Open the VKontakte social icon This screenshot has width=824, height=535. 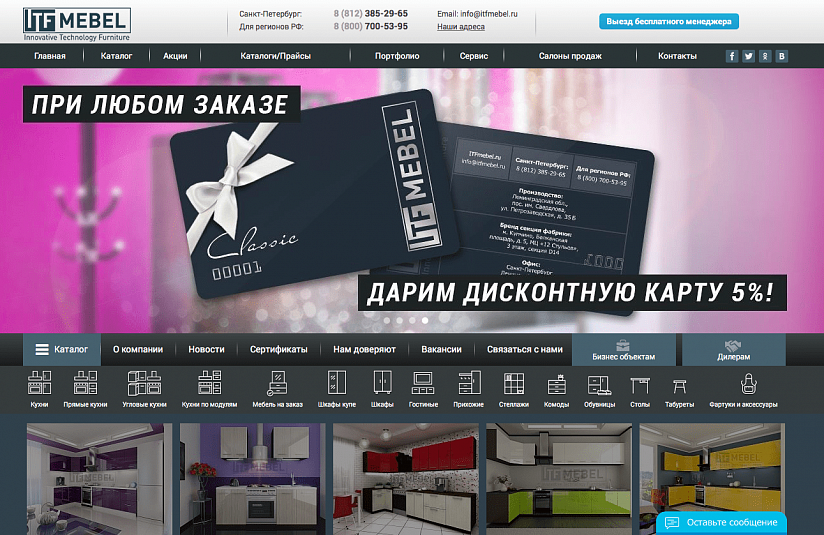(781, 56)
